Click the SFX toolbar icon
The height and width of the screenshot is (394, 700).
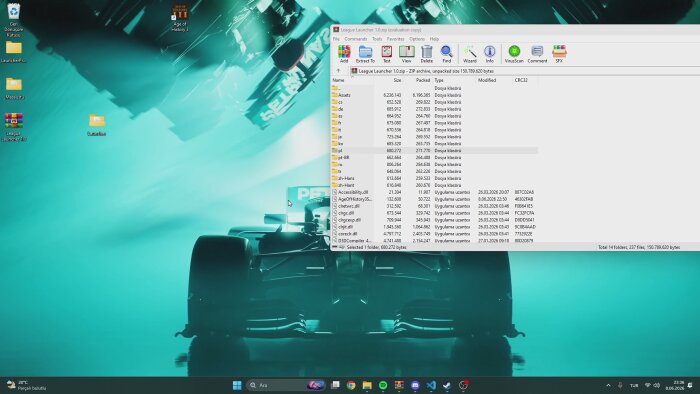click(559, 54)
